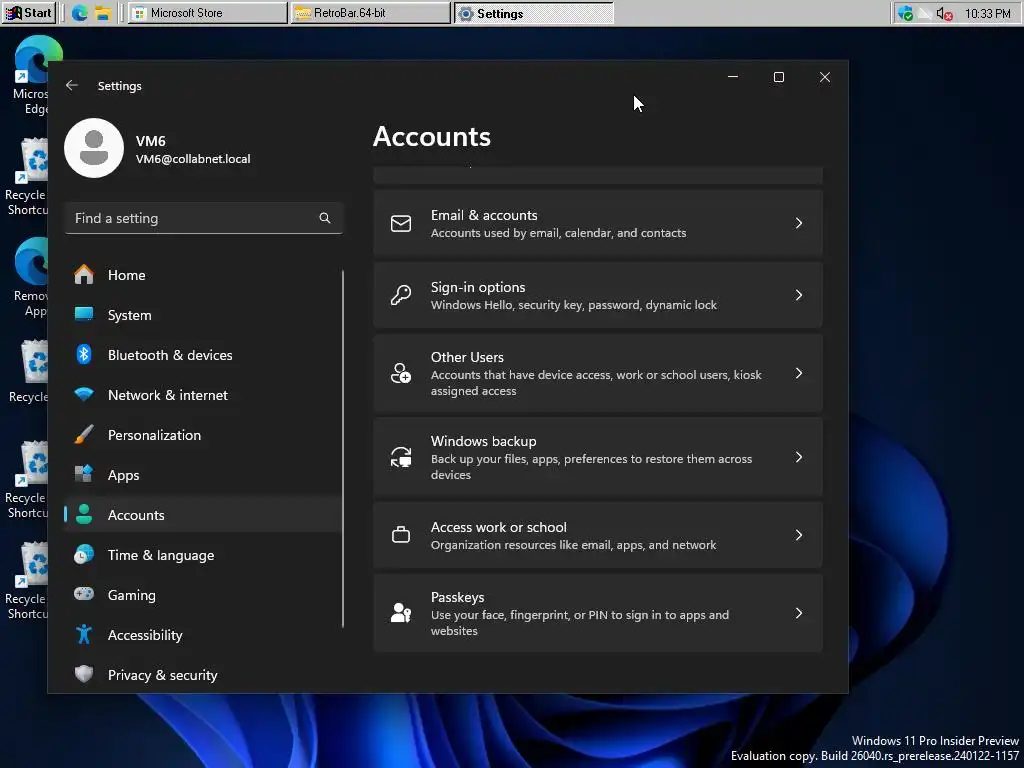Screen dimensions: 1024x768
Task: Click the search magnifier in Find a setting
Action: [325, 218]
